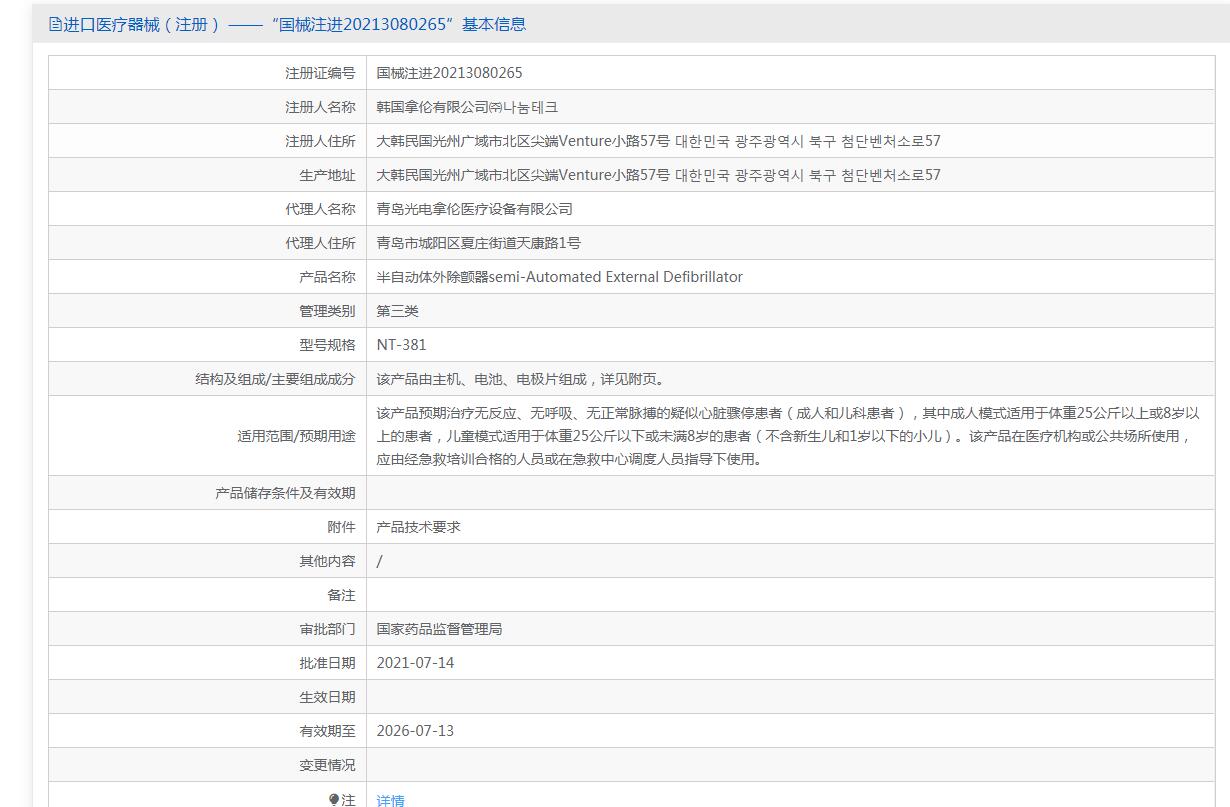The image size is (1230, 807).
Task: Click product name semi-Automated External Defibrillator
Action: (x=559, y=277)
